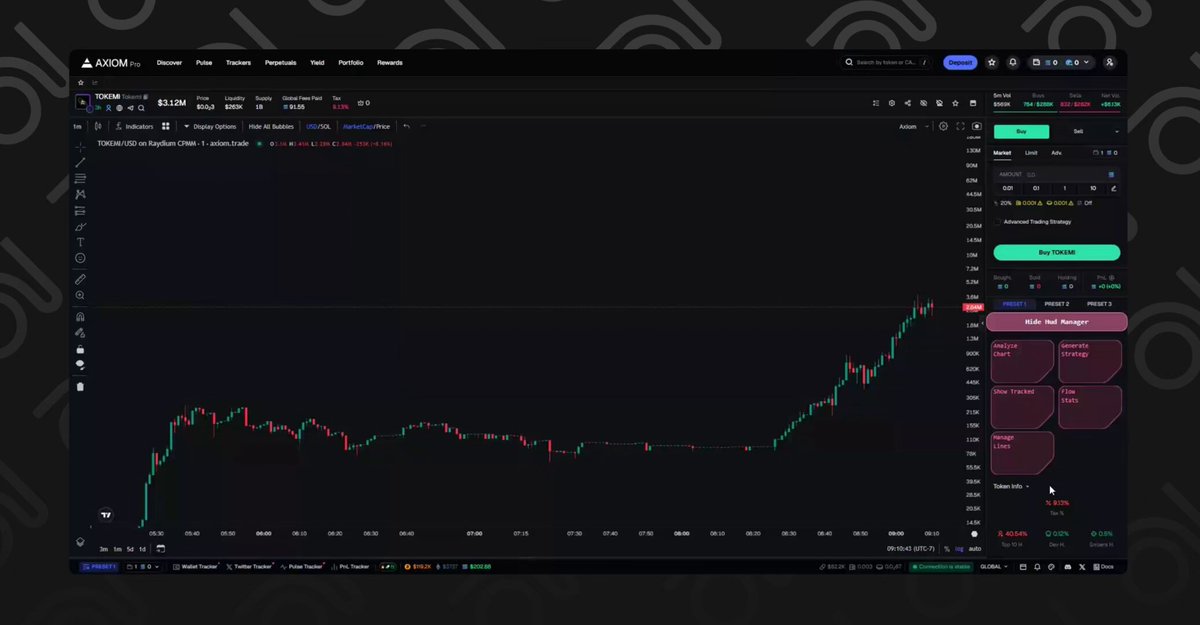Open the Pulse page
Image resolution: width=1200 pixels, height=625 pixels.
point(204,62)
